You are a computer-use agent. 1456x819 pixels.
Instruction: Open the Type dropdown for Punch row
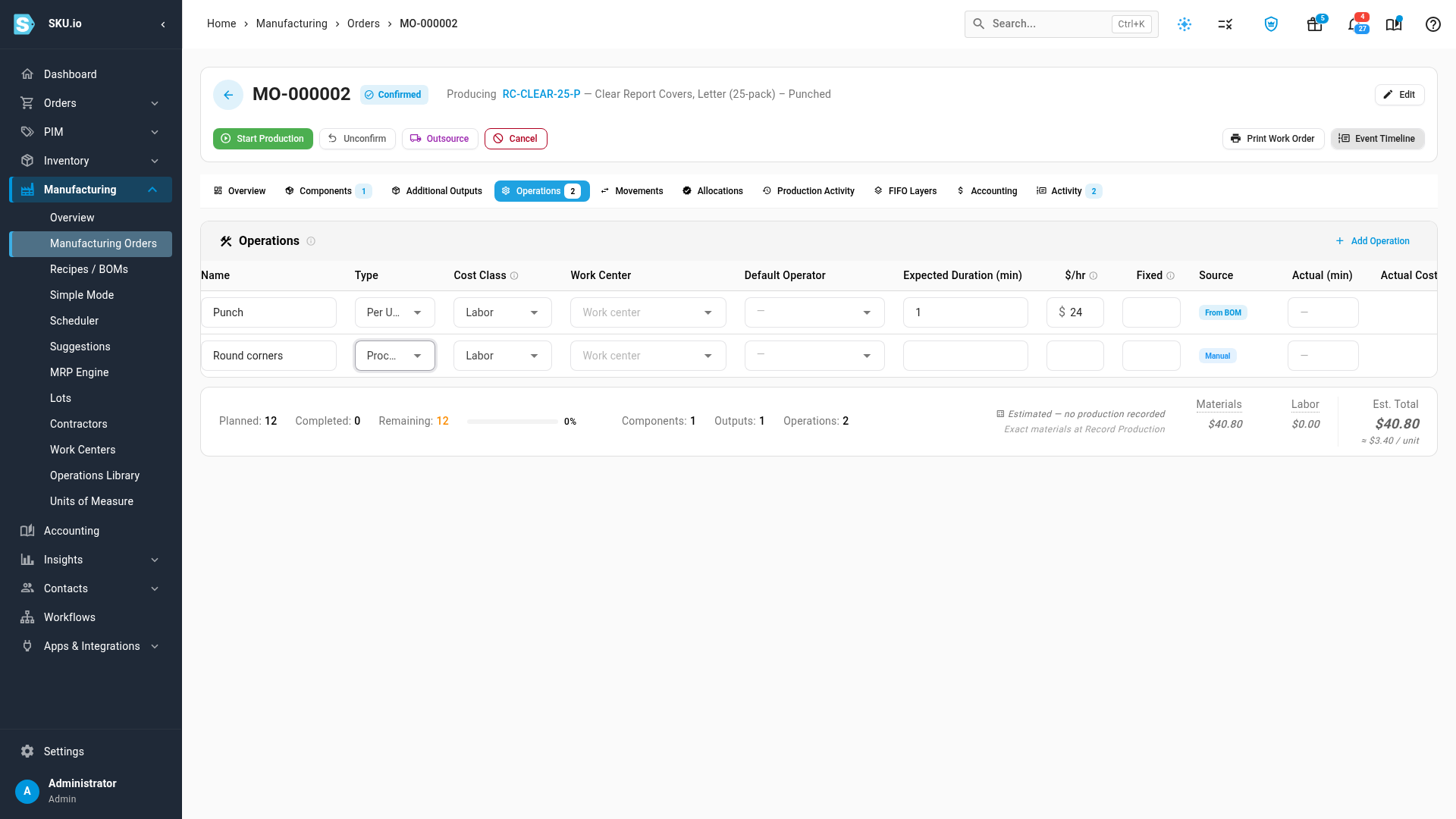click(x=395, y=312)
